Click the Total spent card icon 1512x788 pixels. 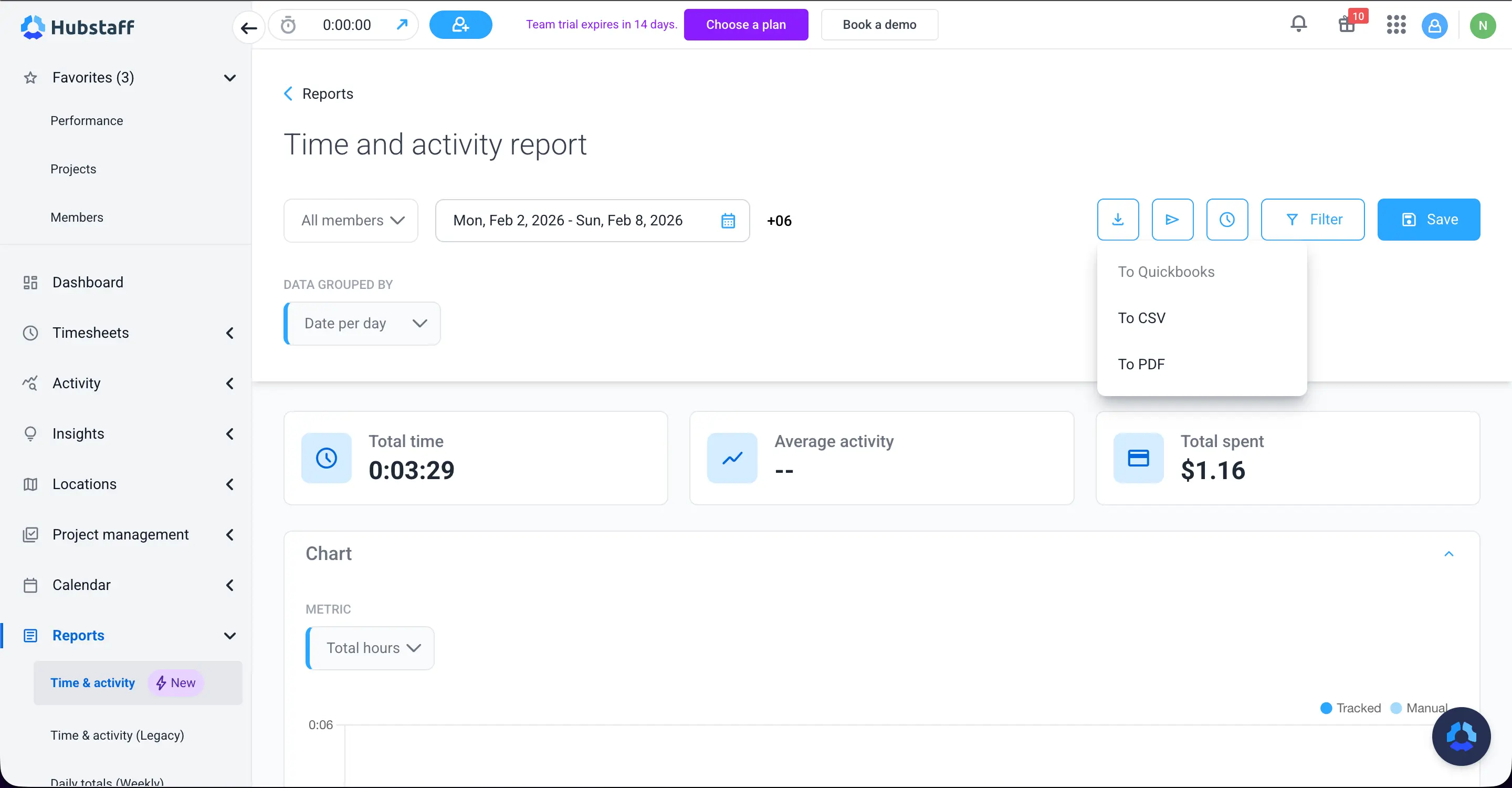coord(1139,458)
